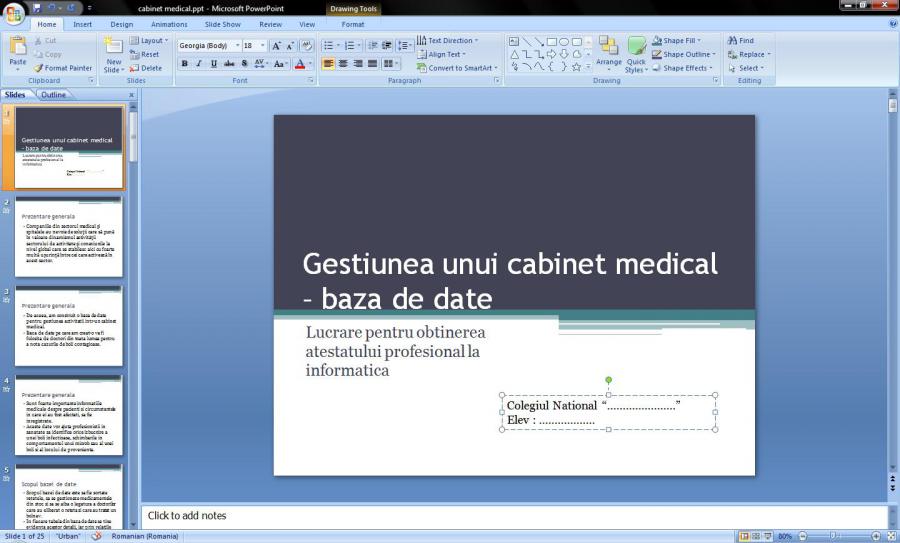The image size is (900, 543).
Task: Insert a New Slide
Action: (x=114, y=54)
